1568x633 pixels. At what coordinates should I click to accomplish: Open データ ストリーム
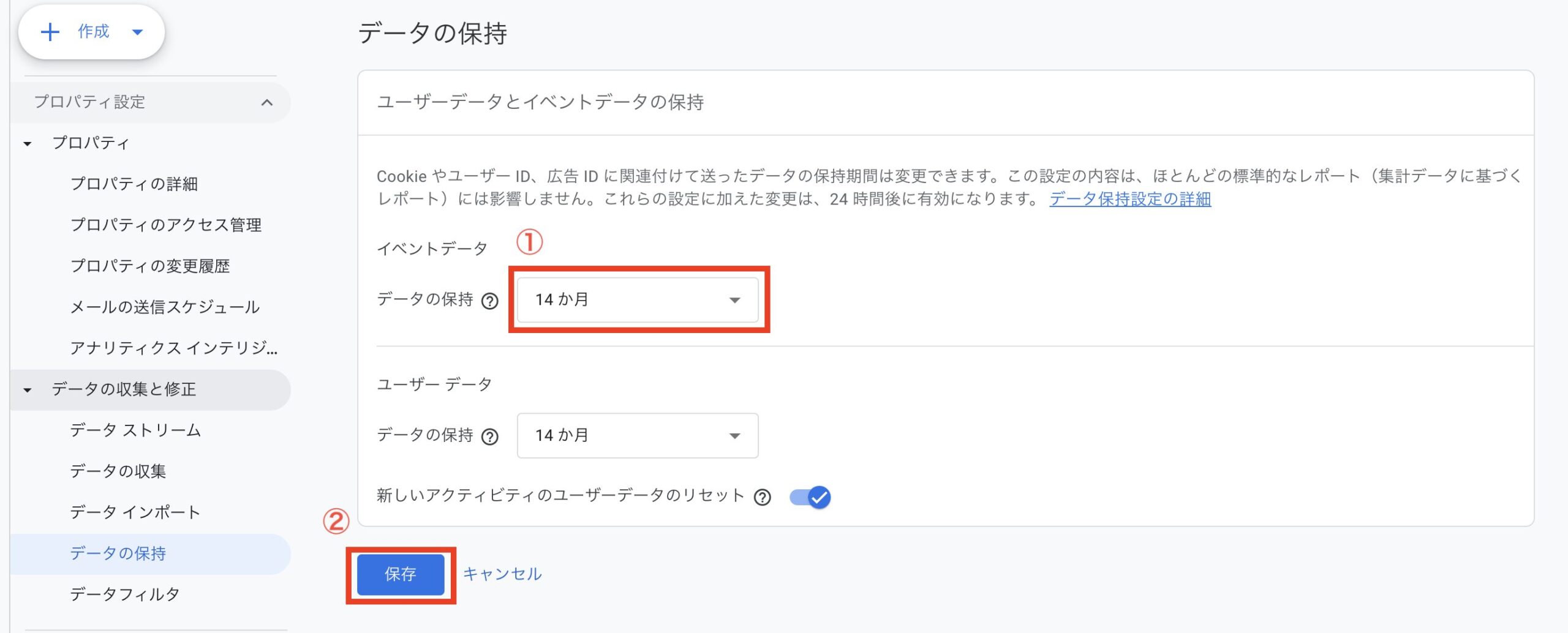[x=135, y=430]
